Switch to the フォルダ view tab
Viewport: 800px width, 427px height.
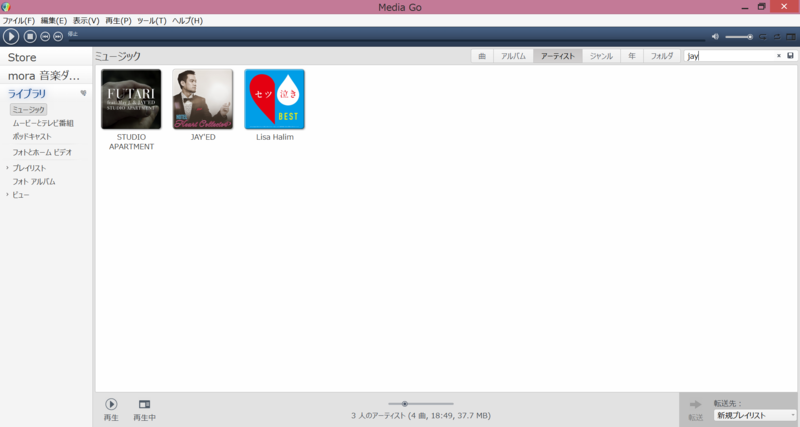(x=662, y=56)
